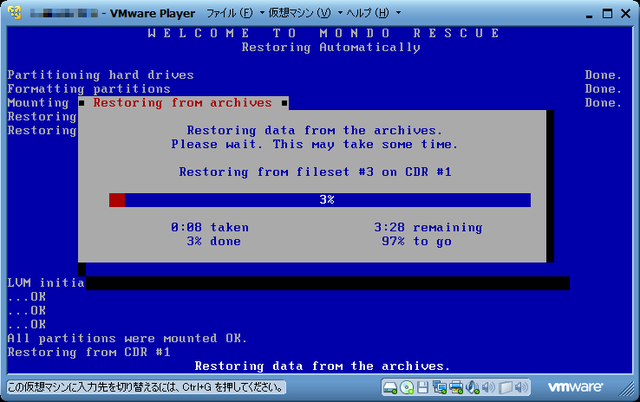Screen dimensions: 640x402
Task: Click 'WELCOME TO MONDO RESCUE' heading
Action: [324, 33]
